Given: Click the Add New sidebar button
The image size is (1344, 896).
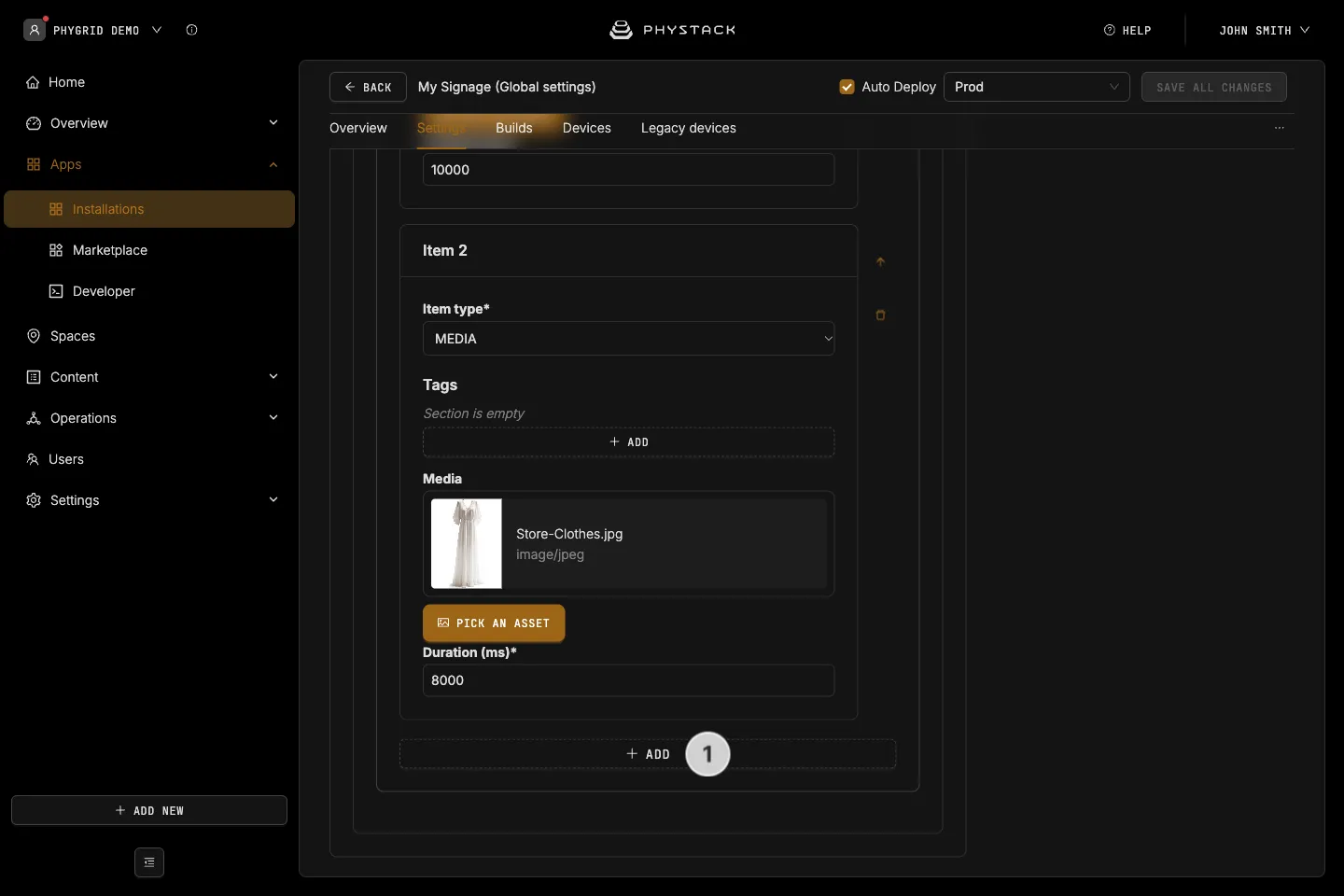Looking at the screenshot, I should click(149, 810).
